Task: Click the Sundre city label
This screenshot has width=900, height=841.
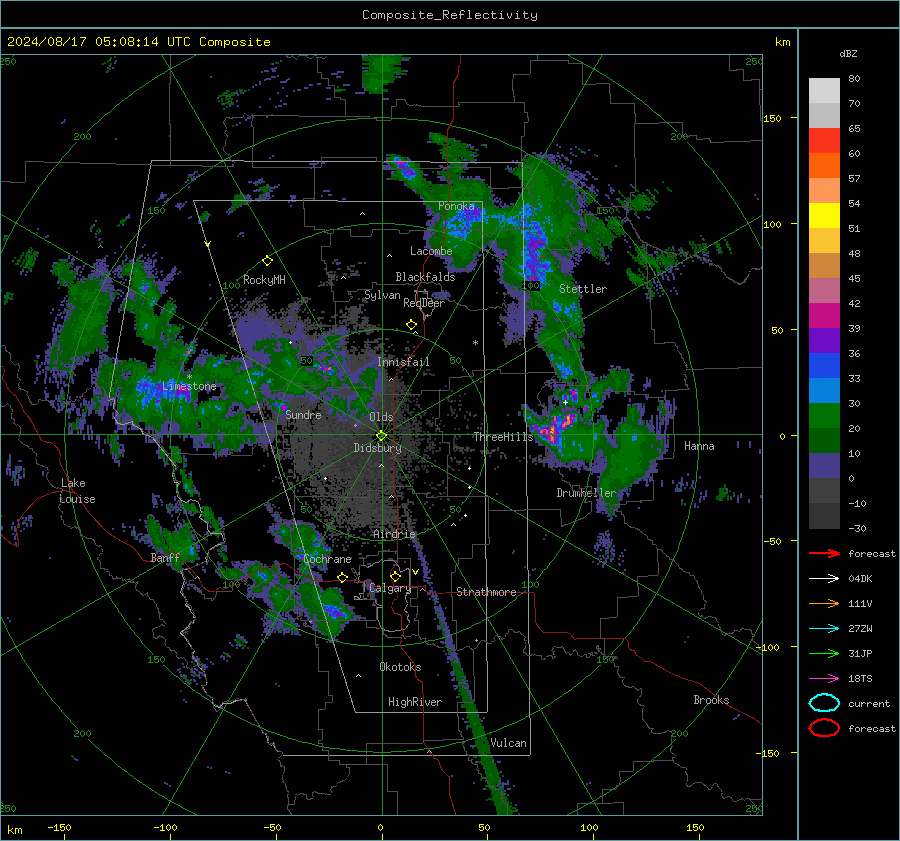Action: (303, 414)
